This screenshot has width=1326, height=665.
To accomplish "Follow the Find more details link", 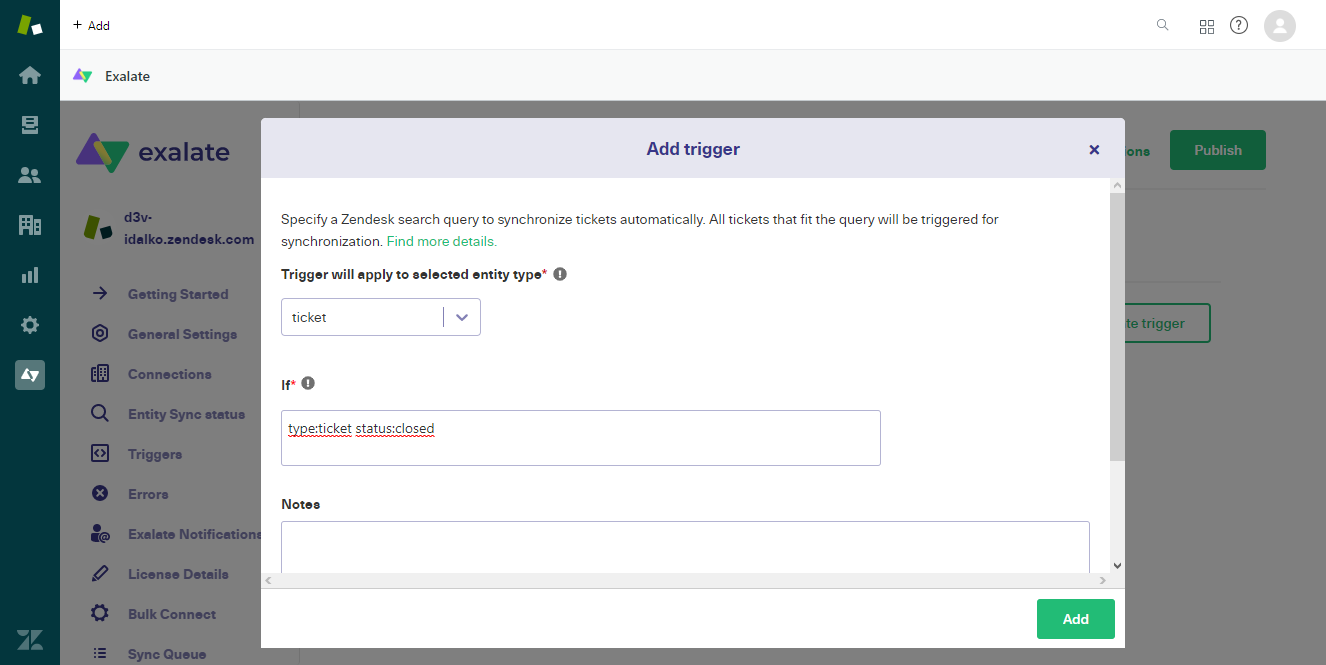I will tap(442, 241).
